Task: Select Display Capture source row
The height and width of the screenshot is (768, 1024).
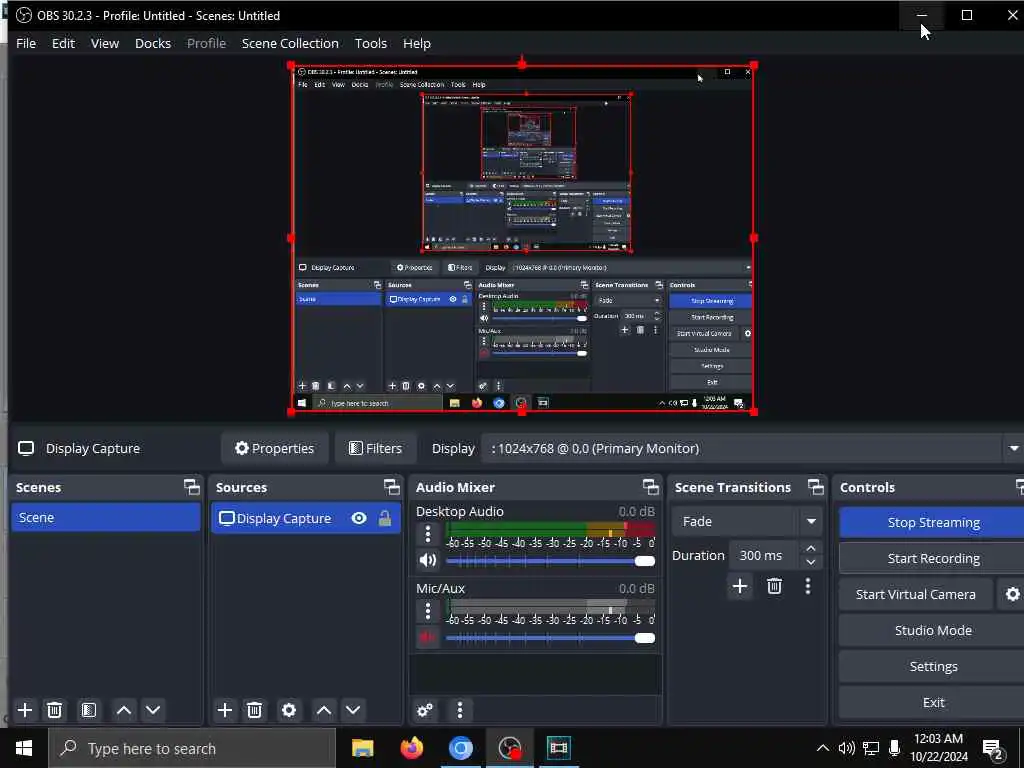Action: tap(306, 519)
